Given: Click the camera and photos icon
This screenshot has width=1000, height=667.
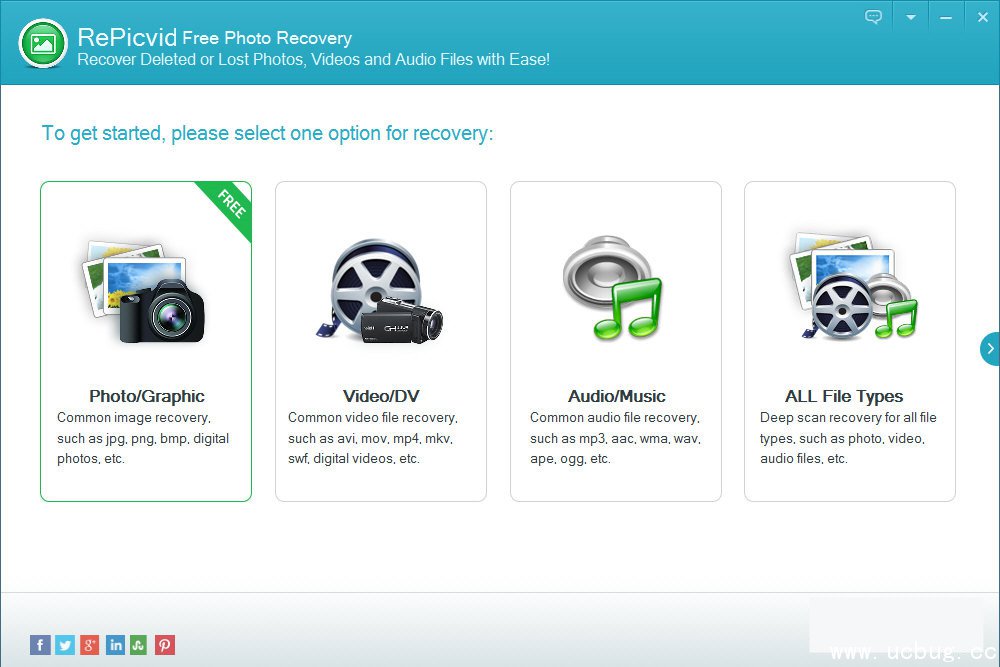Looking at the screenshot, I should [x=144, y=291].
